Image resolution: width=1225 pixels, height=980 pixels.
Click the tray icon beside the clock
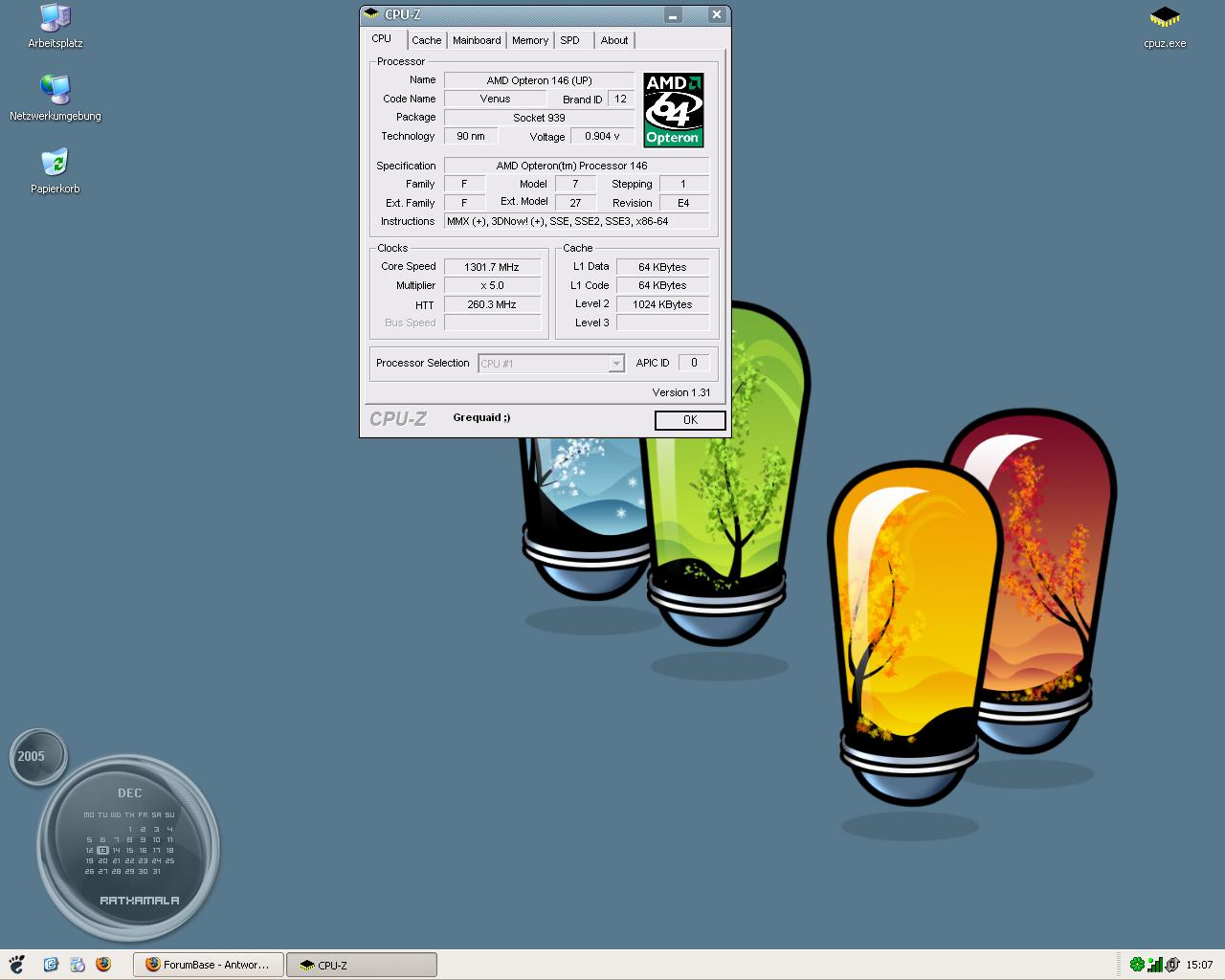pyautogui.click(x=1172, y=965)
